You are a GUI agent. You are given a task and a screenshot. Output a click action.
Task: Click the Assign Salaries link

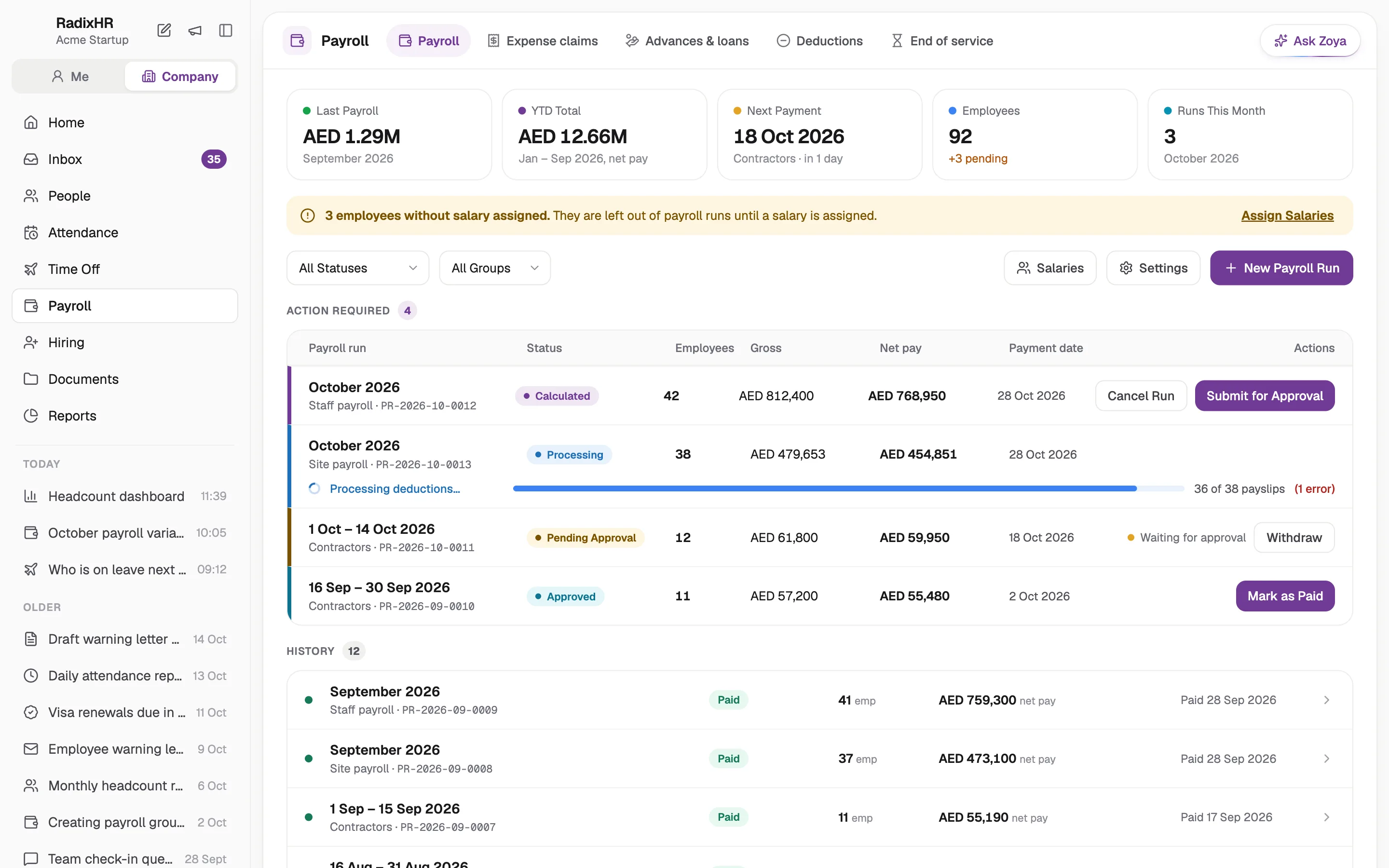coord(1287,215)
